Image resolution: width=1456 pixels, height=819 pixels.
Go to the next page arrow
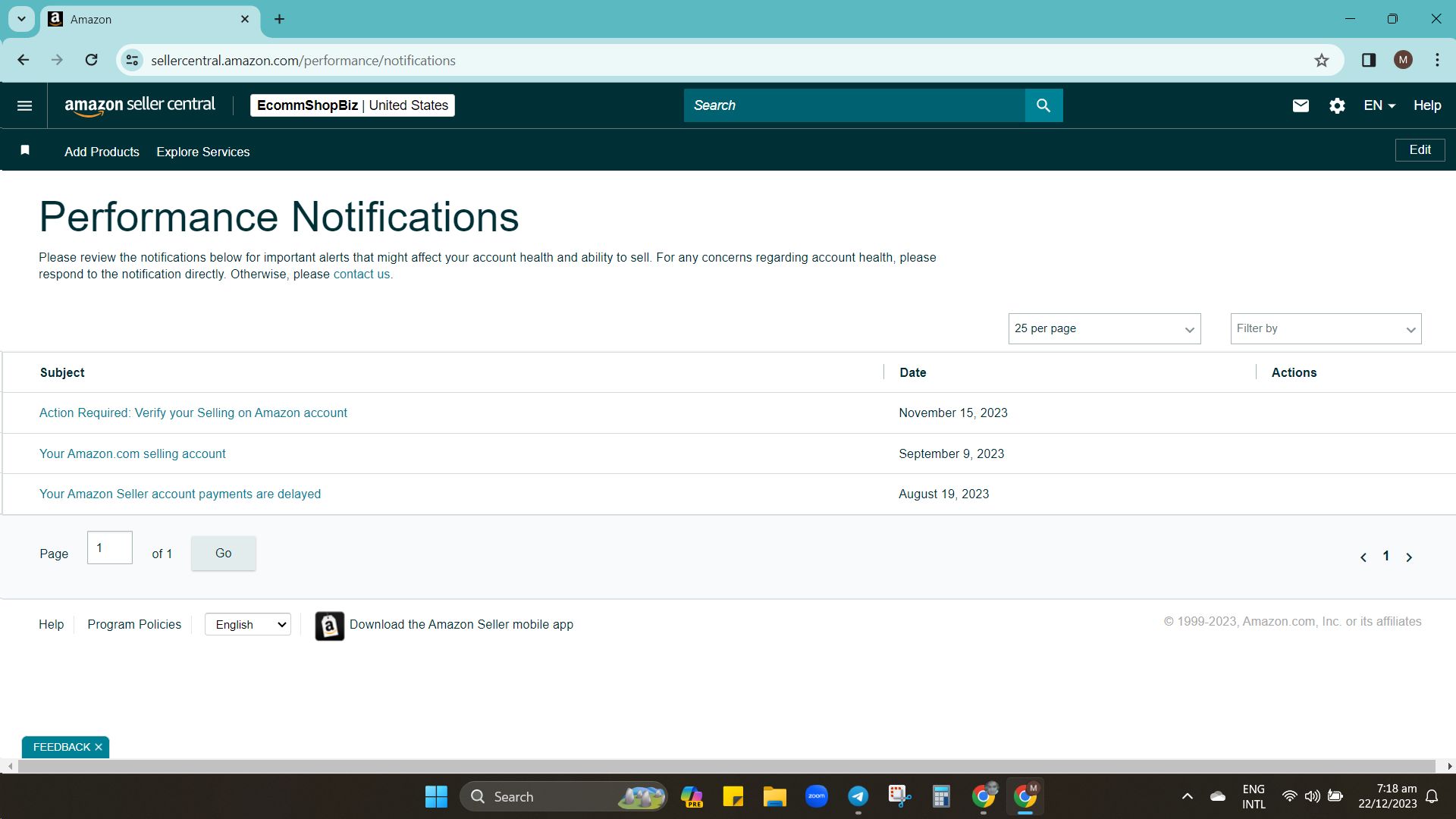(1409, 557)
